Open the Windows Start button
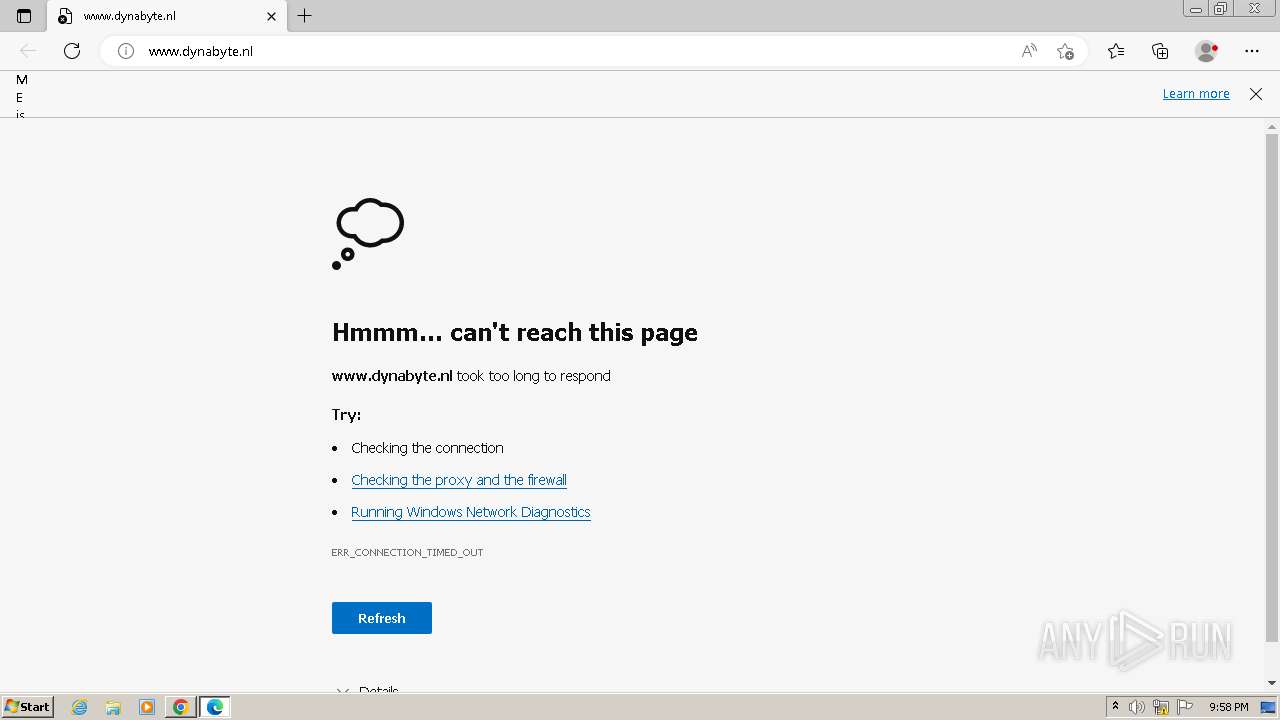This screenshot has height=720, width=1280. point(28,707)
